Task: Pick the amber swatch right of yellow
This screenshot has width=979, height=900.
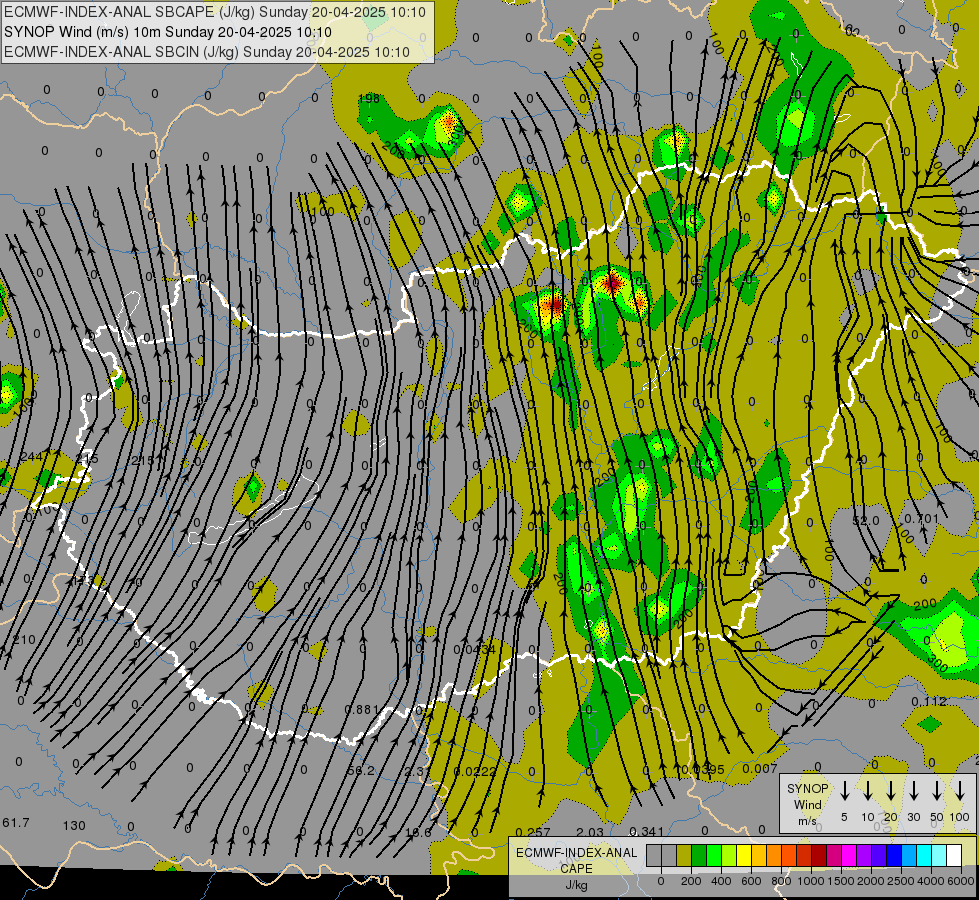Action: 759,855
